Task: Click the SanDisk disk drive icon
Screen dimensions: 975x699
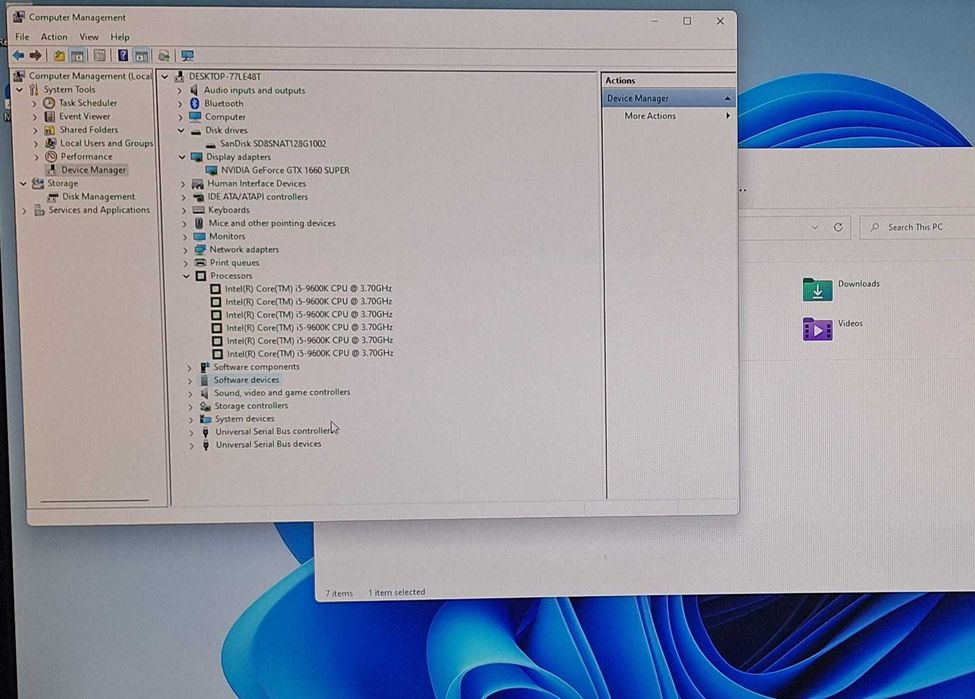Action: point(210,144)
